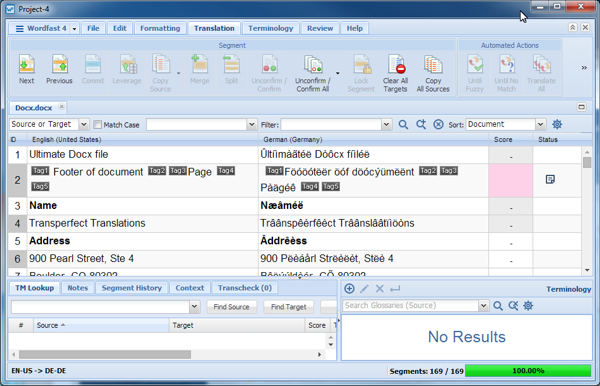The height and width of the screenshot is (386, 600).
Task: Open the Help tab
Action: pos(354,28)
